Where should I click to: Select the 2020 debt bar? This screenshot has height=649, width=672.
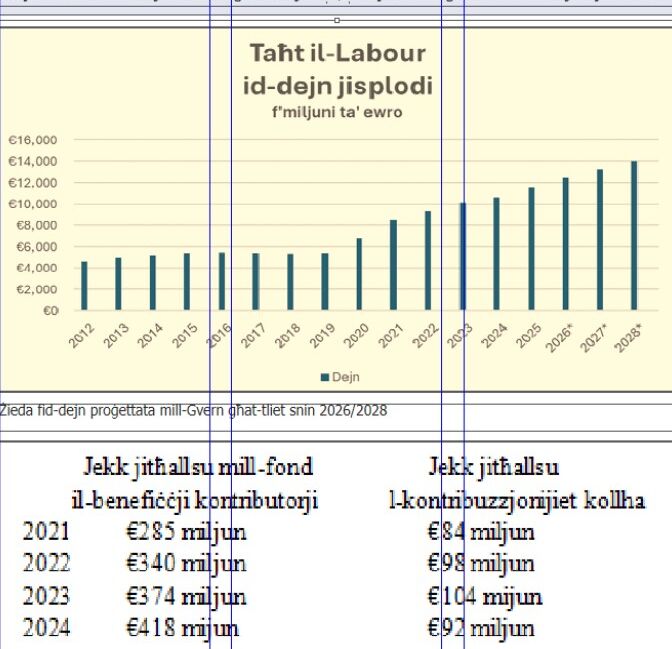pyautogui.click(x=359, y=274)
